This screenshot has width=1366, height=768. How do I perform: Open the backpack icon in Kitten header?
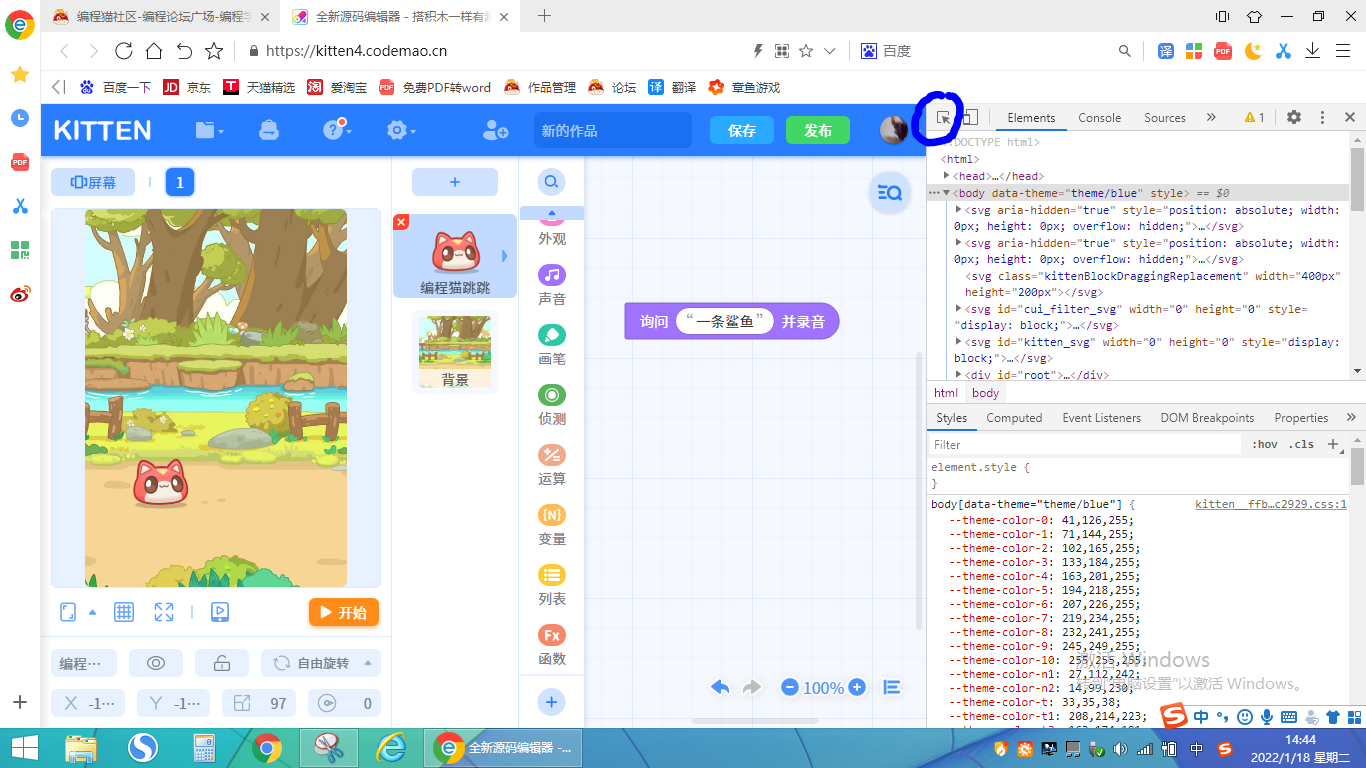pos(268,130)
